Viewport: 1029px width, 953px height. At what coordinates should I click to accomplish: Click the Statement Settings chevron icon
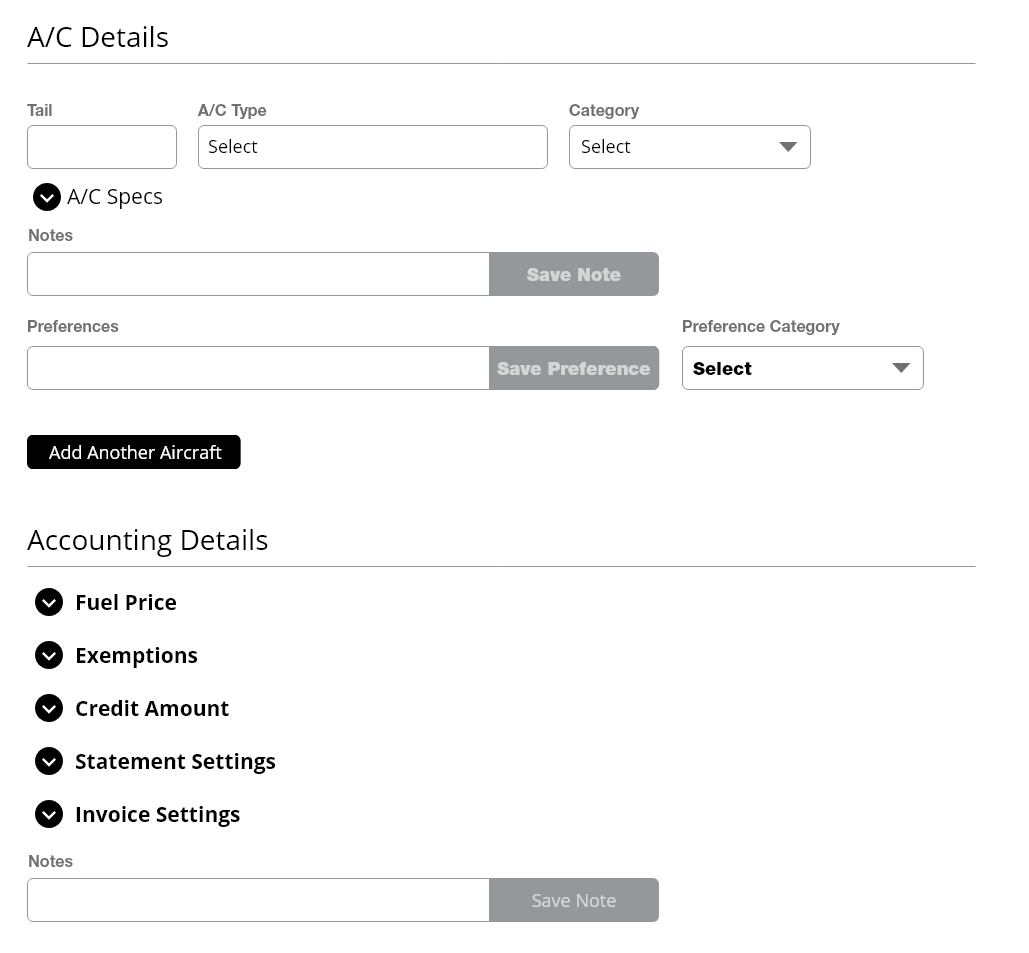point(49,761)
